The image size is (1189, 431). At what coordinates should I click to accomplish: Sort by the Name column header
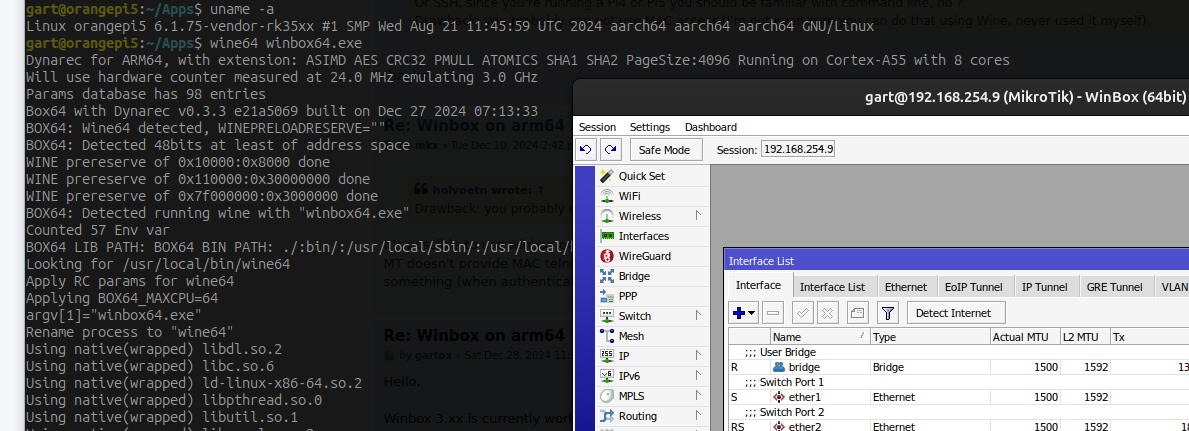820,337
